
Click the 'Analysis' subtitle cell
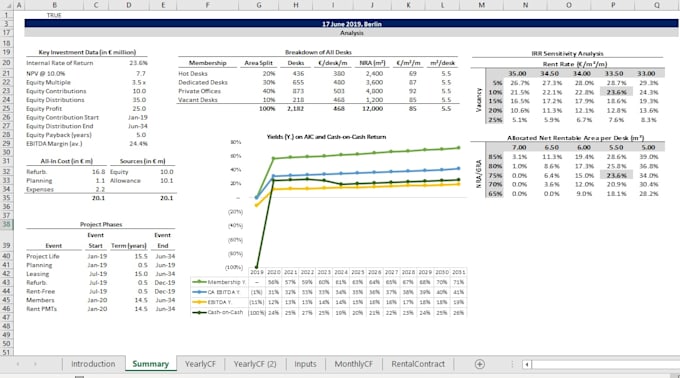352,33
